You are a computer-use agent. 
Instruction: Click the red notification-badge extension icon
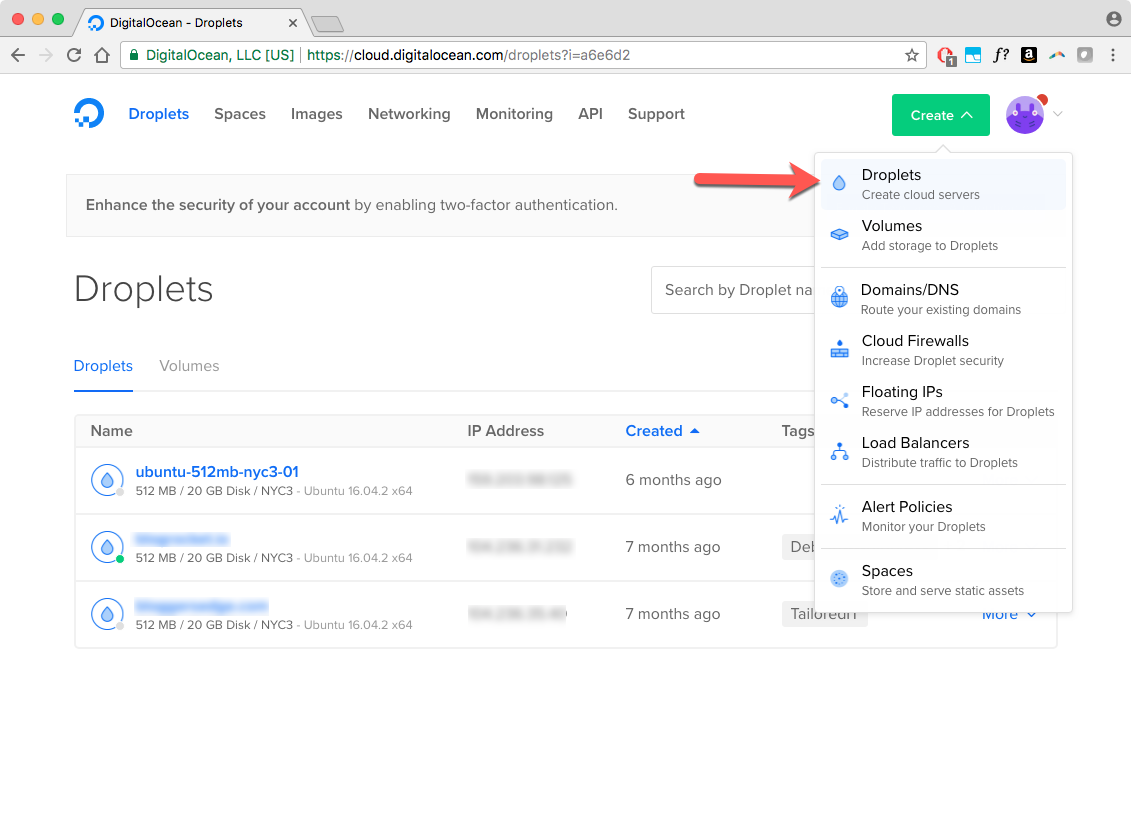[946, 56]
